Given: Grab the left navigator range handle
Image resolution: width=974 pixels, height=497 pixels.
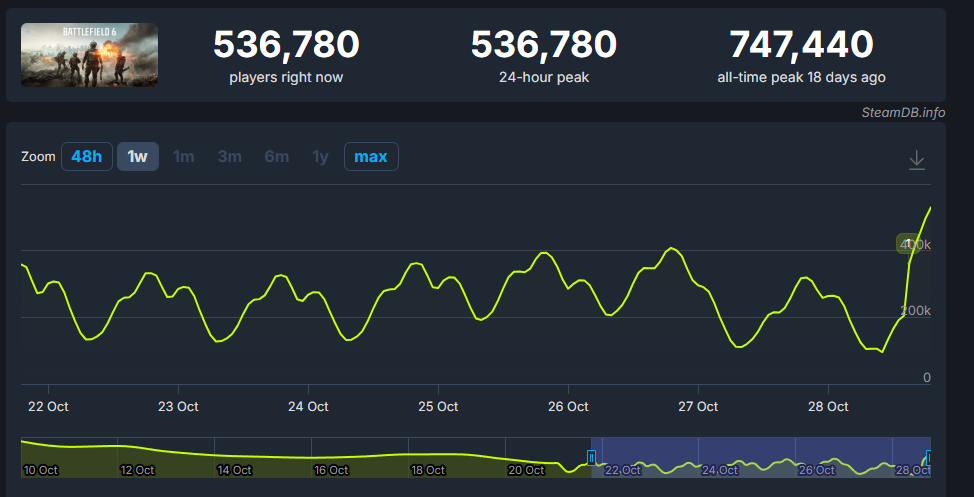Looking at the screenshot, I should pyautogui.click(x=591, y=458).
